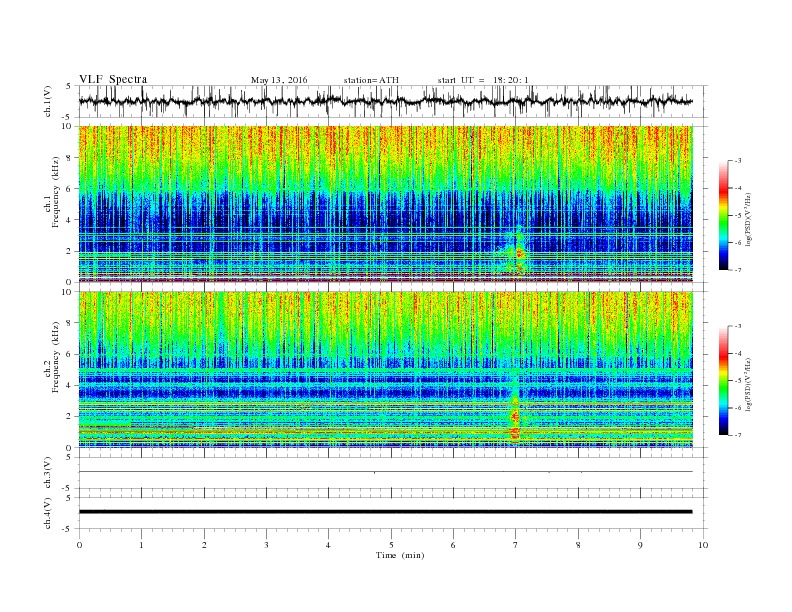
Task: Click the thin flat ch.3 voltage trace
Action: click(x=385, y=472)
